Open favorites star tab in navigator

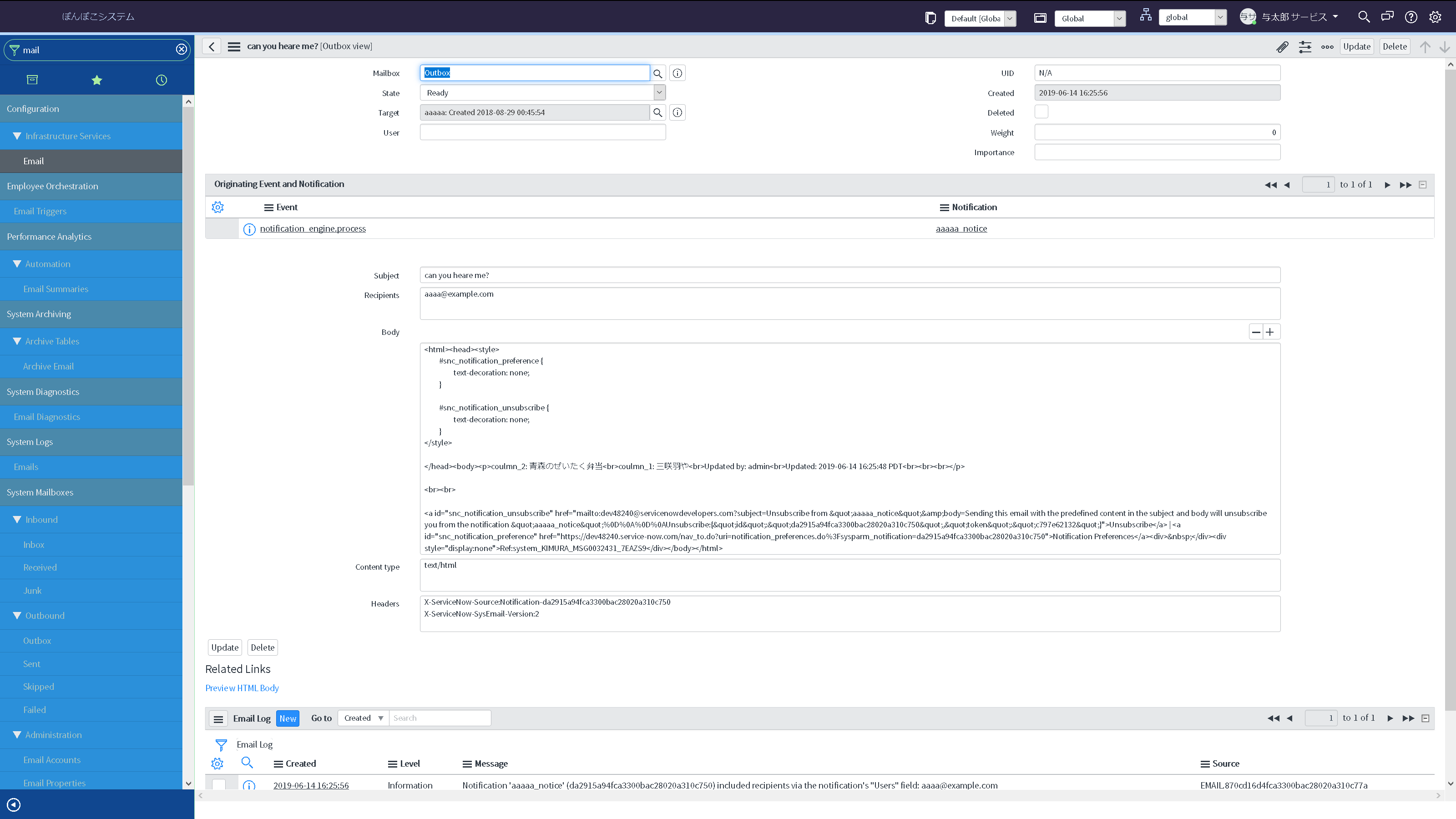pos(96,80)
